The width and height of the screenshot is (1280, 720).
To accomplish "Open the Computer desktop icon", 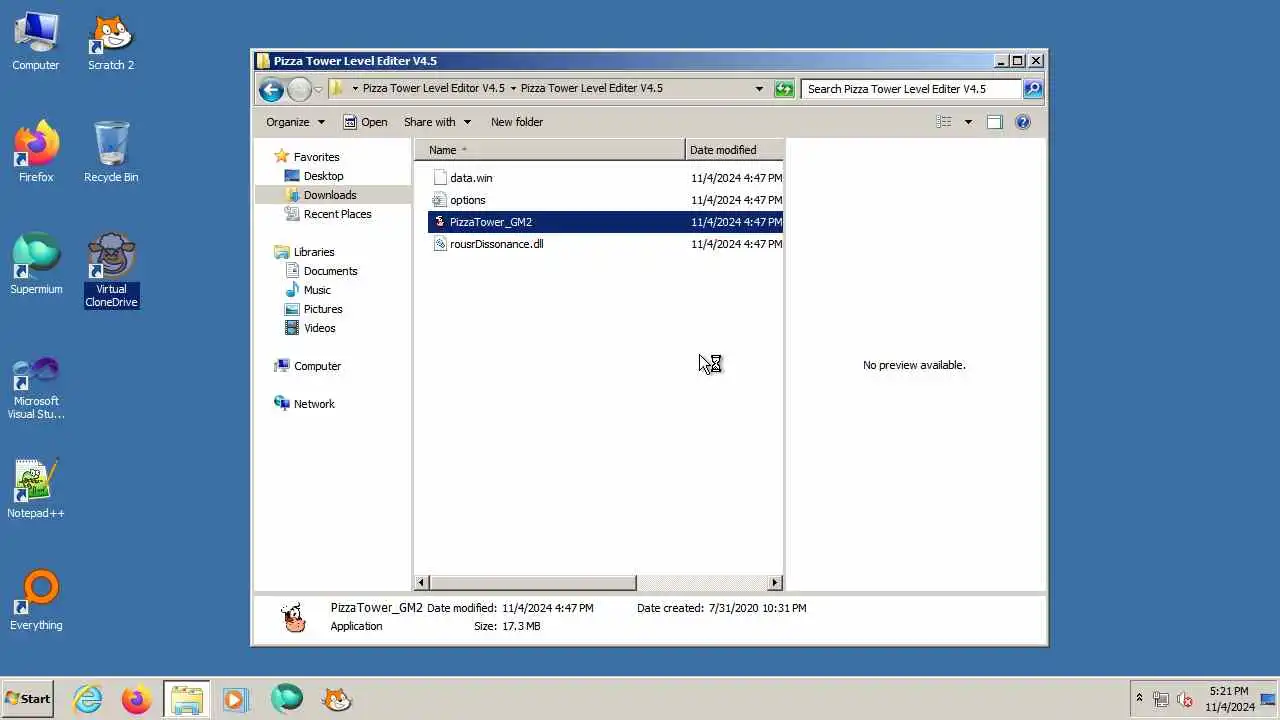I will coord(36,42).
